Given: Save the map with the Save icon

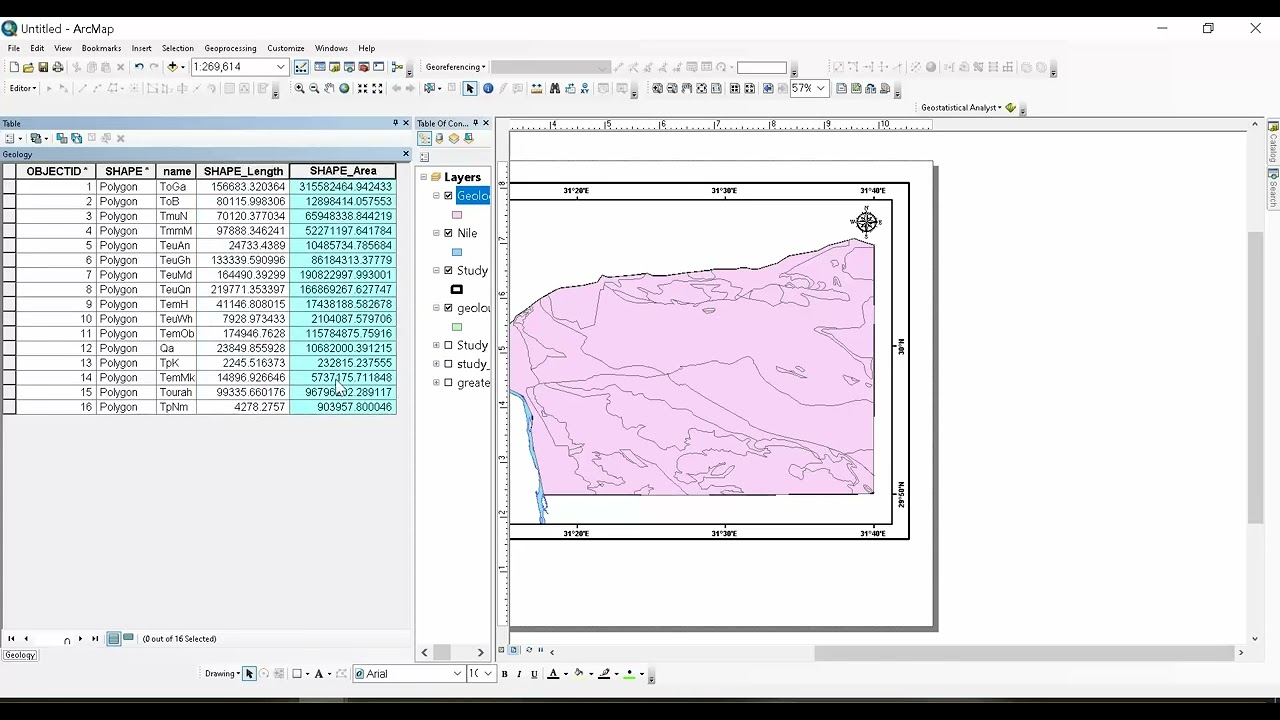Looking at the screenshot, I should point(43,67).
